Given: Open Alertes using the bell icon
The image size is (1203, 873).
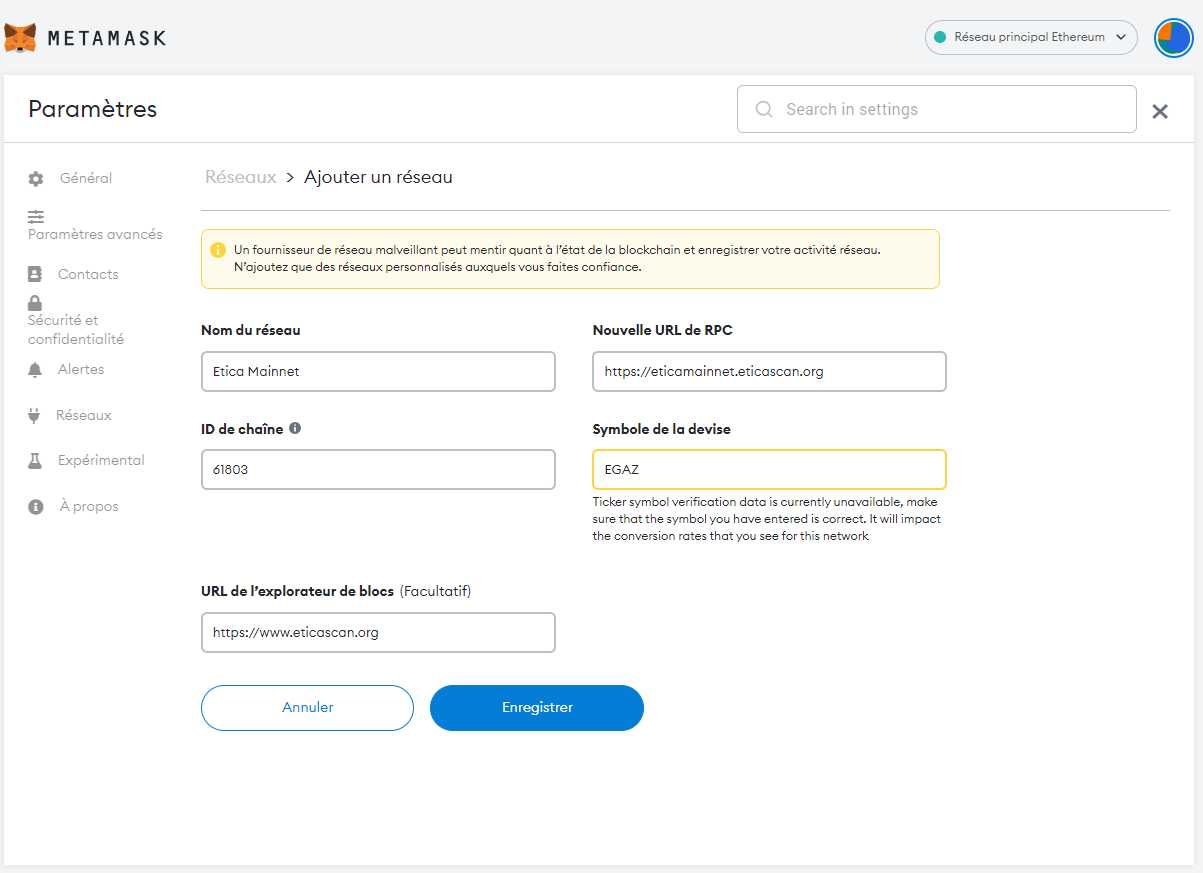Looking at the screenshot, I should pyautogui.click(x=35, y=368).
